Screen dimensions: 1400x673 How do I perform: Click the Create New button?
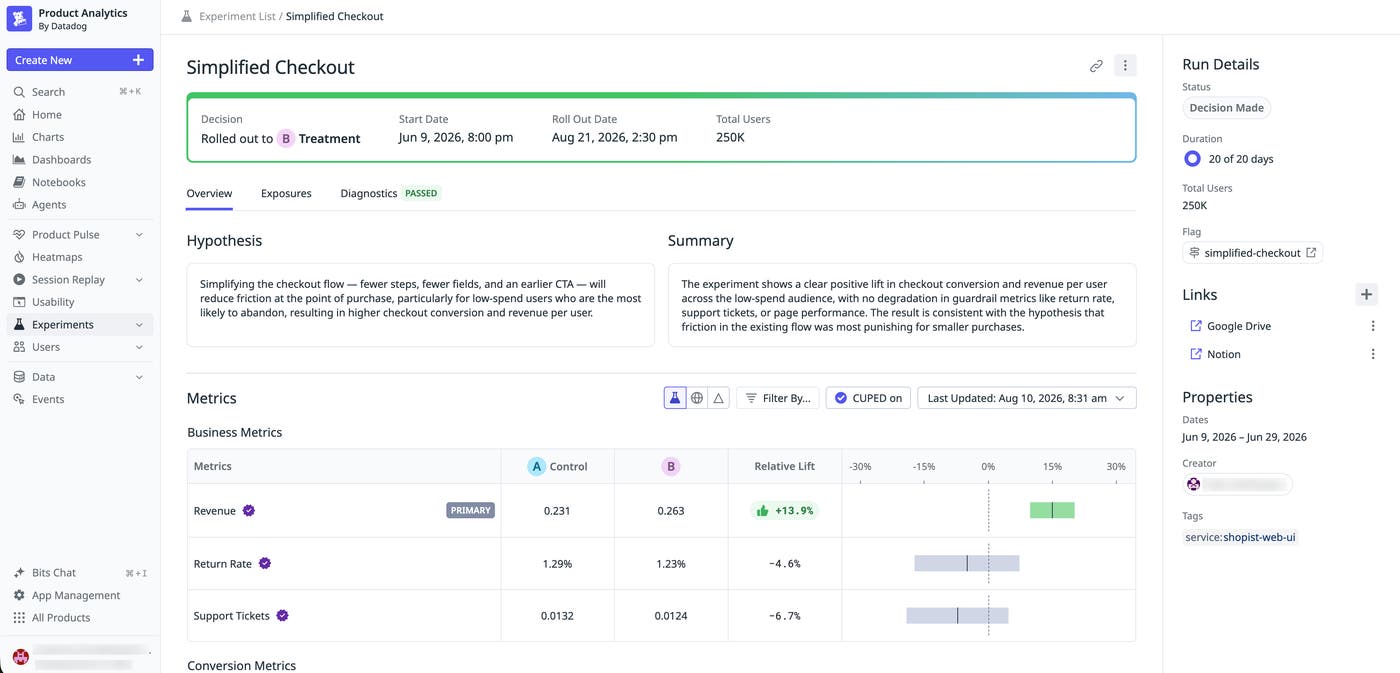80,60
